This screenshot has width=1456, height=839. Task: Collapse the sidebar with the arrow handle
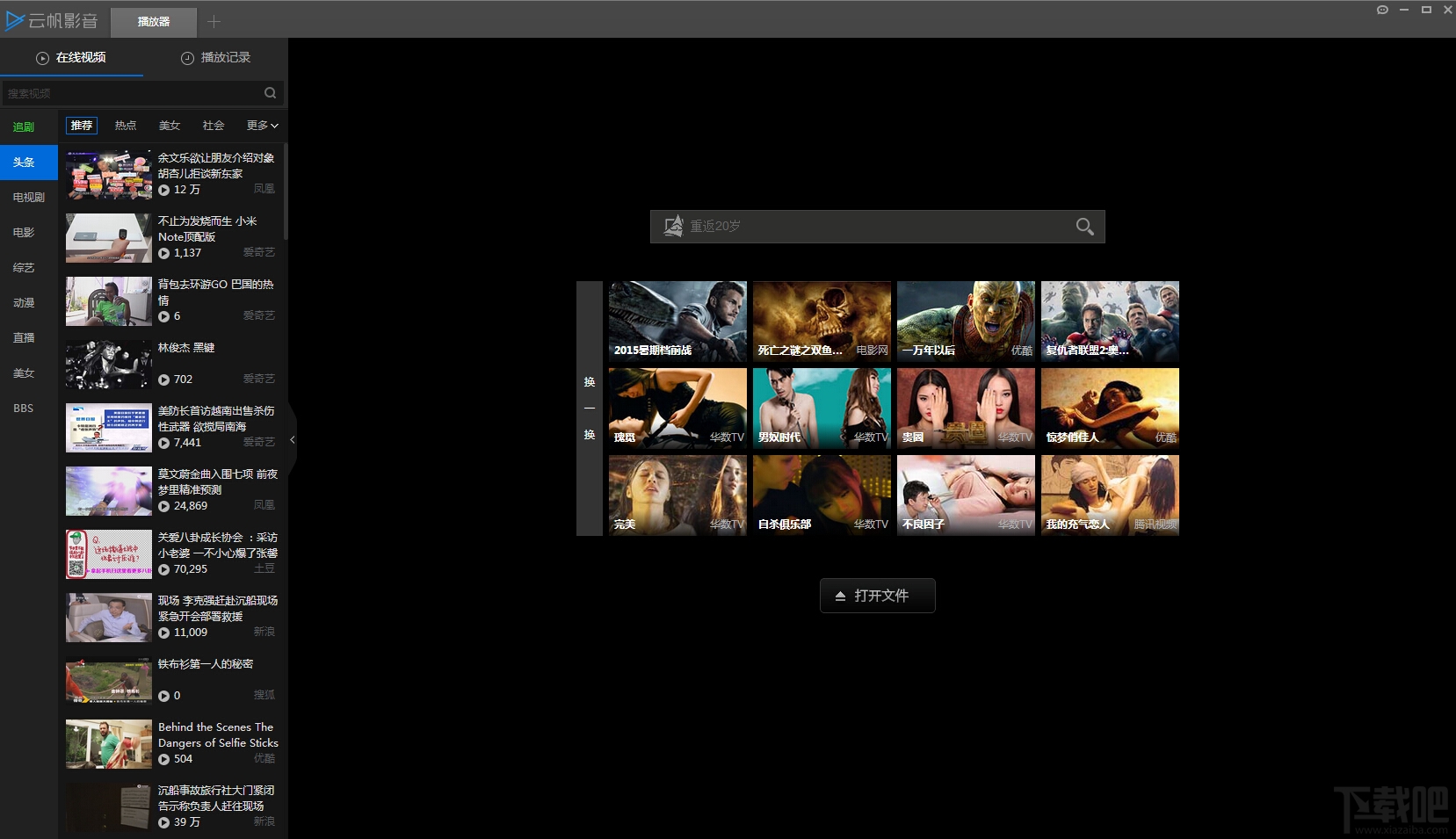point(292,439)
